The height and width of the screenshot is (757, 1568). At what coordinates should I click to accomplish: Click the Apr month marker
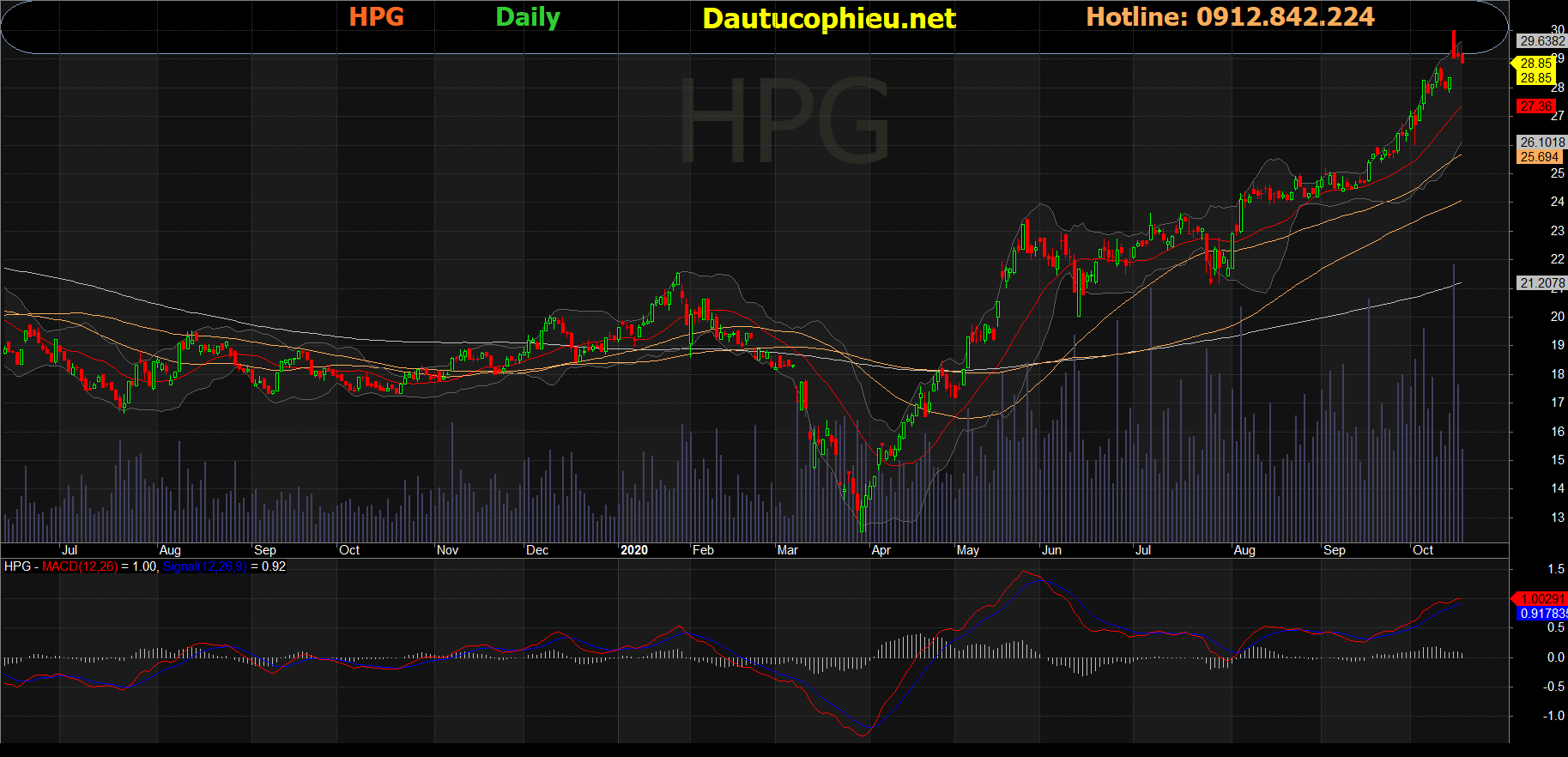coord(881,550)
